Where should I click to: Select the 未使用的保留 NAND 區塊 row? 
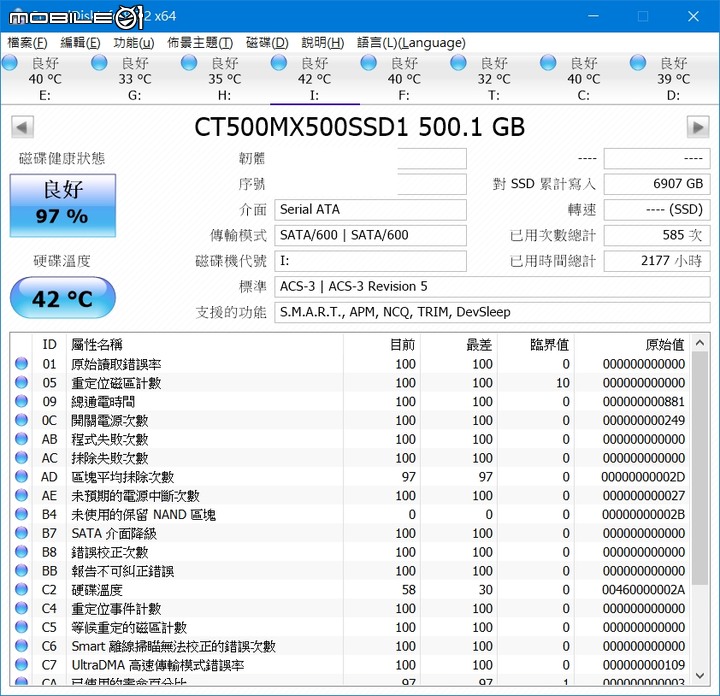click(350, 514)
